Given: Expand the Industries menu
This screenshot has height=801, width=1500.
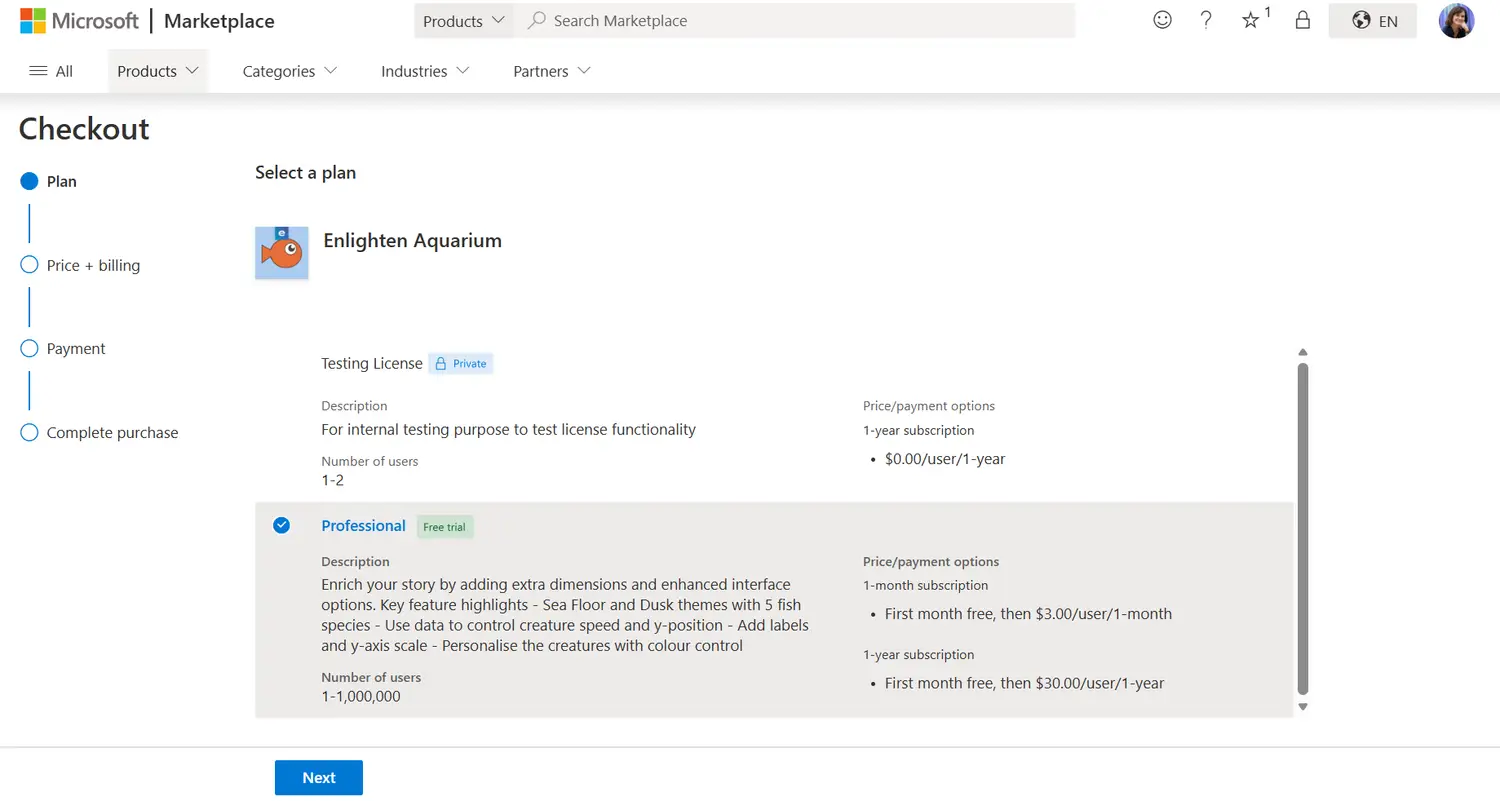Looking at the screenshot, I should [x=424, y=71].
